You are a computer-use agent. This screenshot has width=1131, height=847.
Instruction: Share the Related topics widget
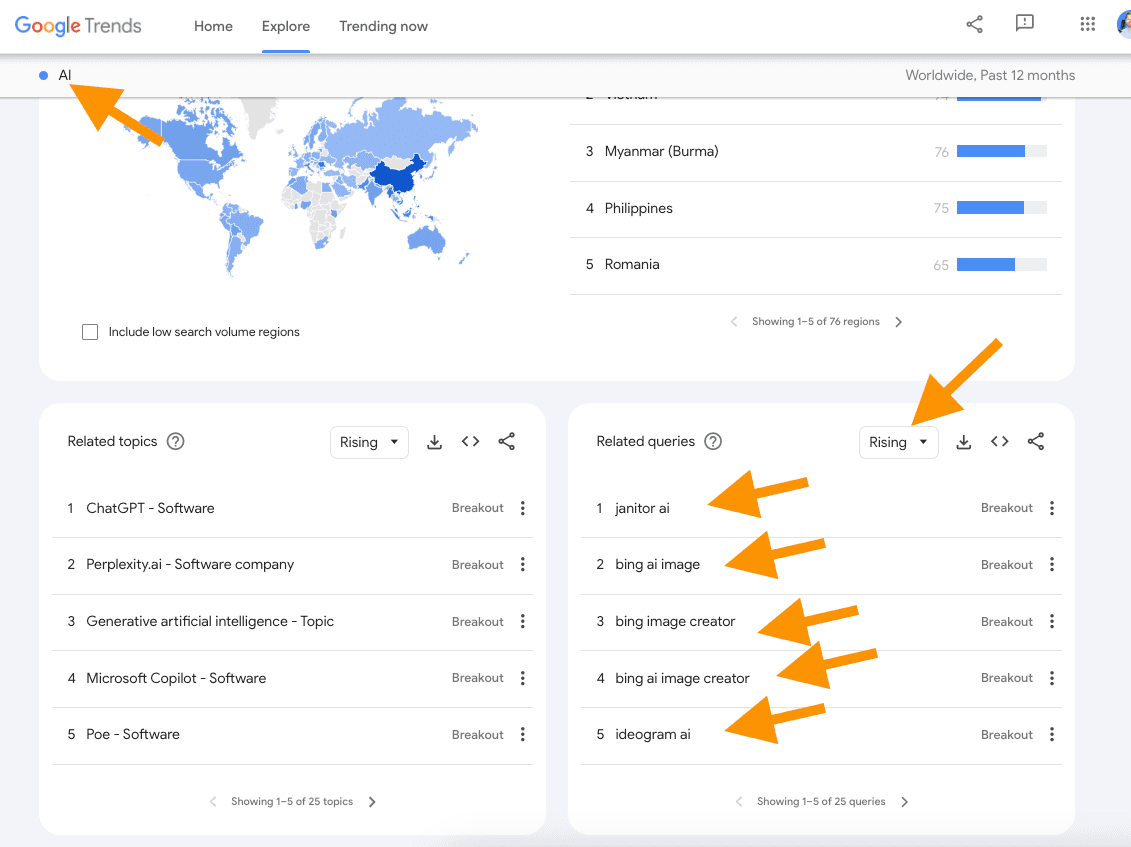506,442
